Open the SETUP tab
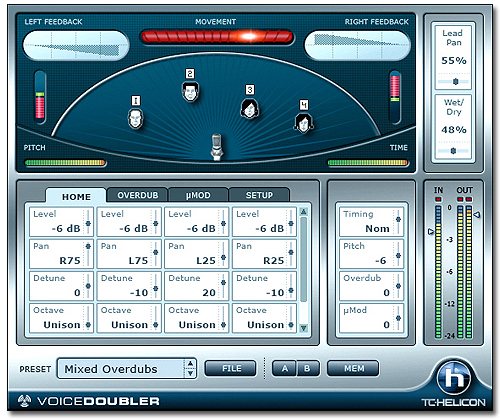 point(259,195)
